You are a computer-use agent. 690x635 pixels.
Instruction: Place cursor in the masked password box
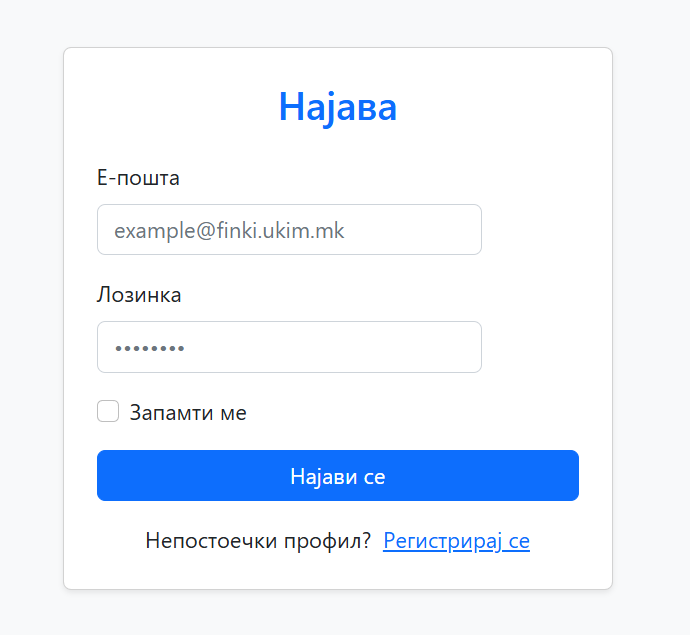point(289,347)
